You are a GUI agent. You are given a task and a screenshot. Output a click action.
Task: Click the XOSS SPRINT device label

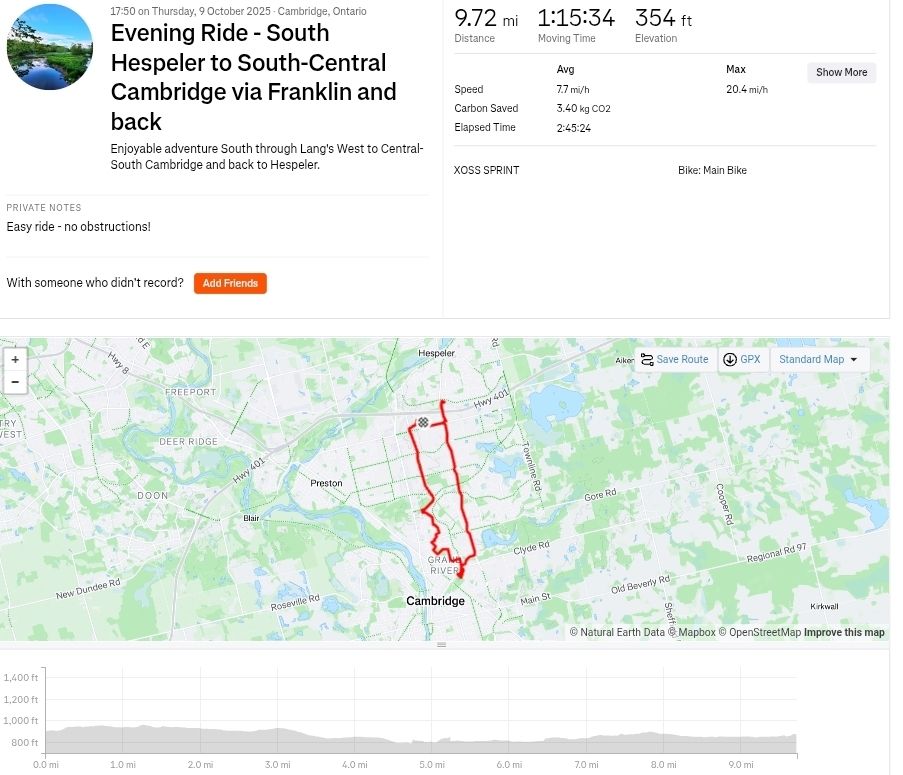487,171
